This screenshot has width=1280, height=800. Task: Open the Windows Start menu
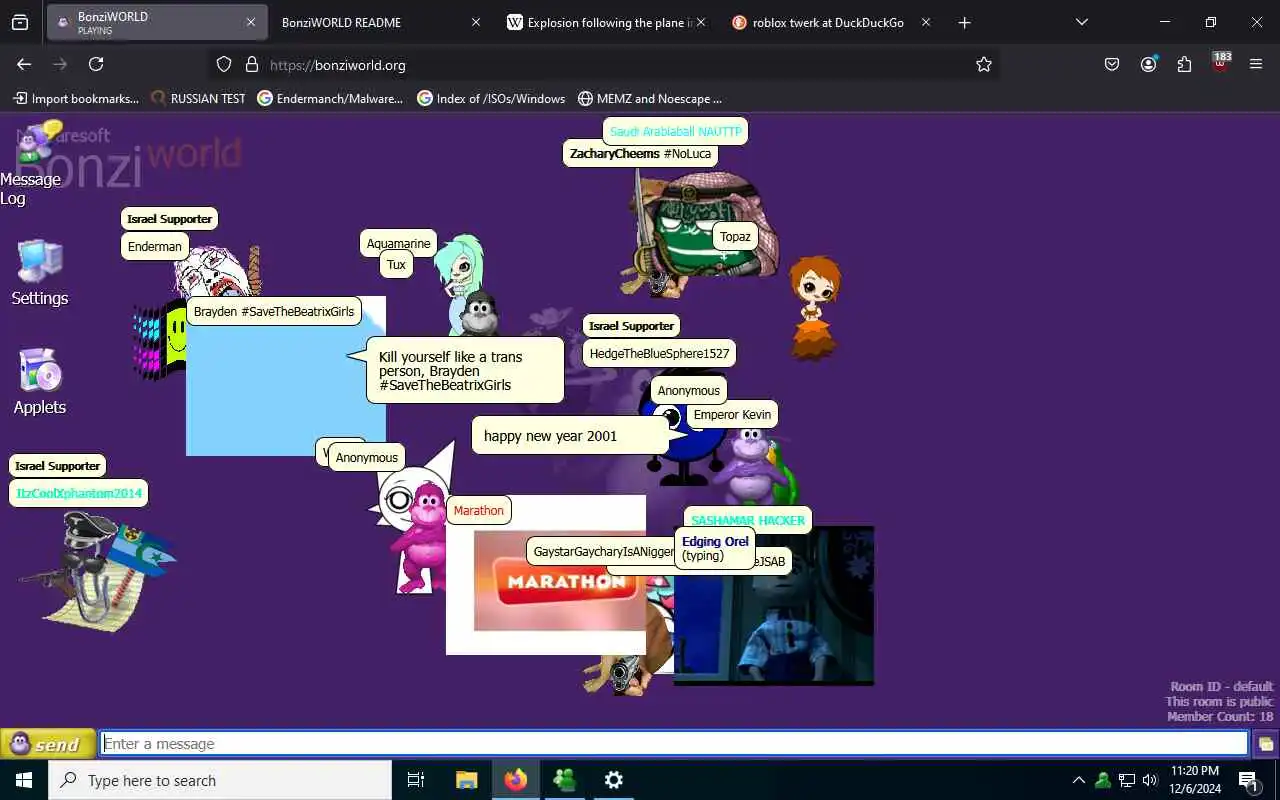(x=24, y=780)
